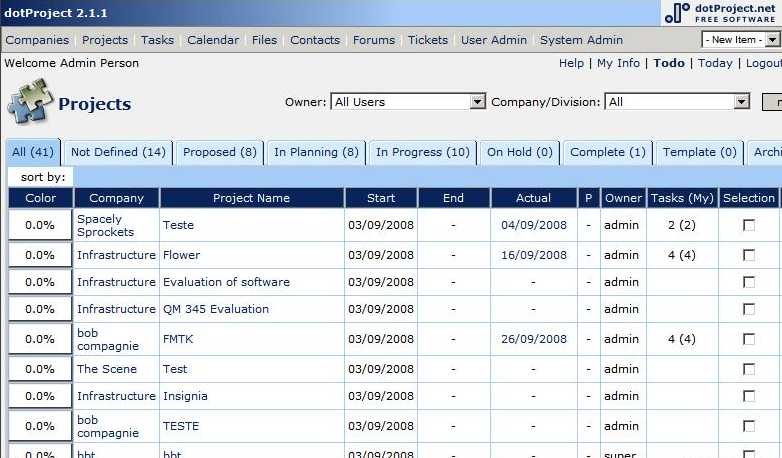This screenshot has height=458, width=782.
Task: Open the FMTK project link
Action: click(178, 339)
